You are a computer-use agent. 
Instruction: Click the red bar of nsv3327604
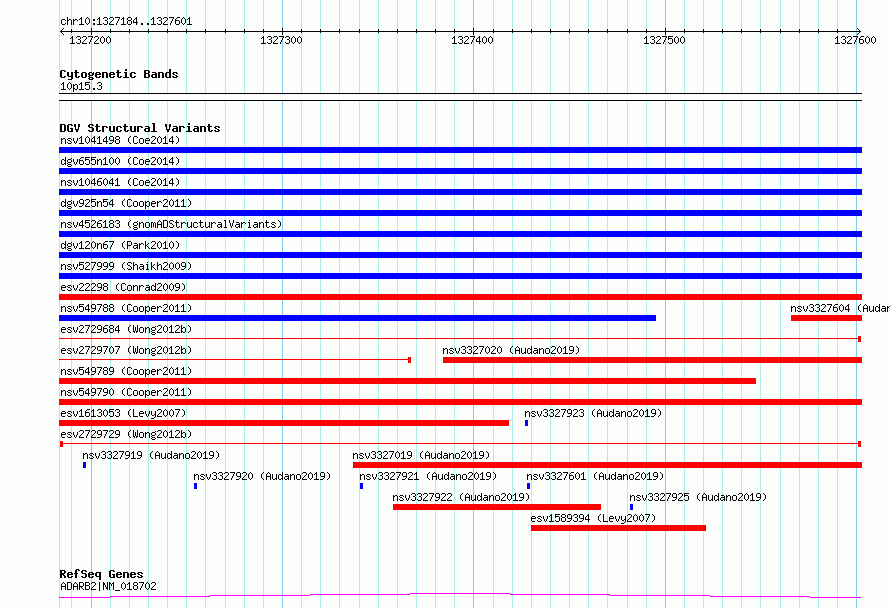pyautogui.click(x=826, y=318)
